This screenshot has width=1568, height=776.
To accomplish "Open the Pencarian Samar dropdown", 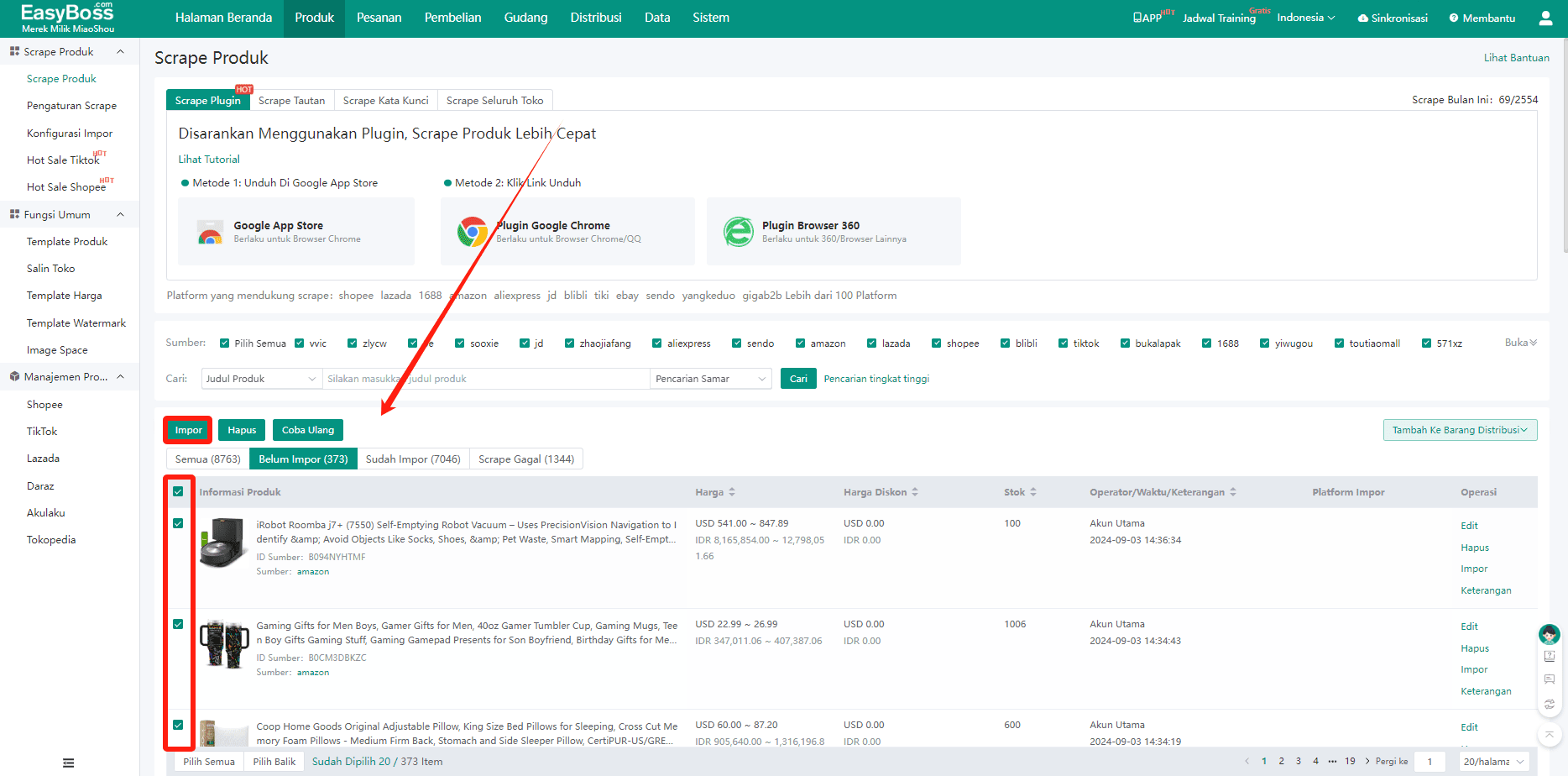I will (x=711, y=379).
